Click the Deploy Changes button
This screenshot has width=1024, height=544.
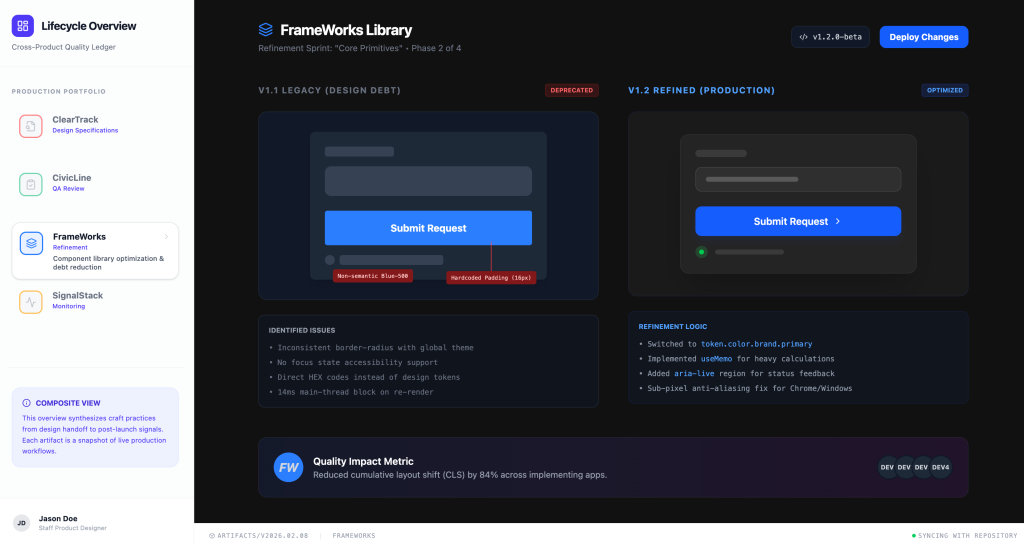[x=923, y=37]
